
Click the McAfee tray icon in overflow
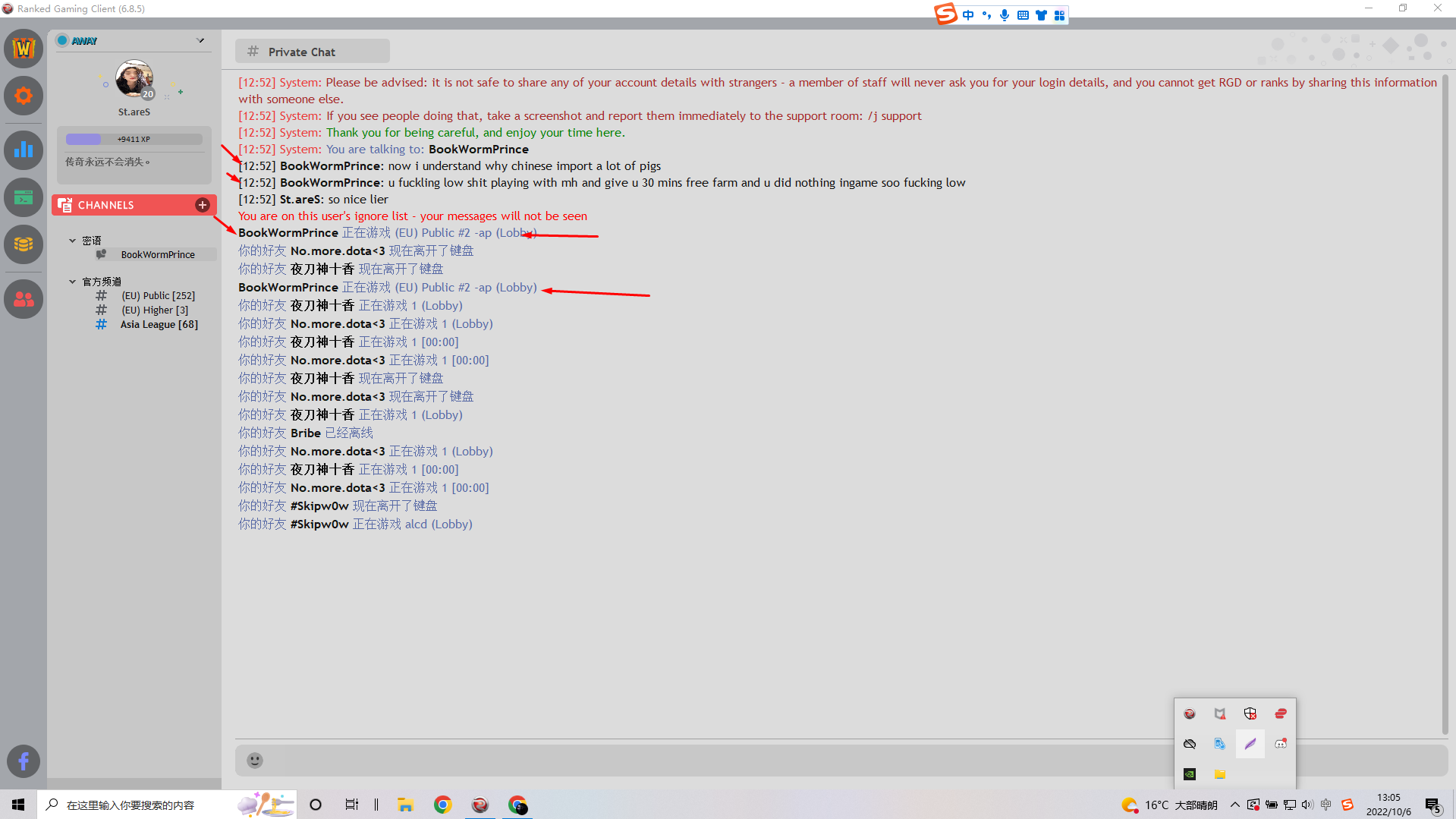(1220, 713)
